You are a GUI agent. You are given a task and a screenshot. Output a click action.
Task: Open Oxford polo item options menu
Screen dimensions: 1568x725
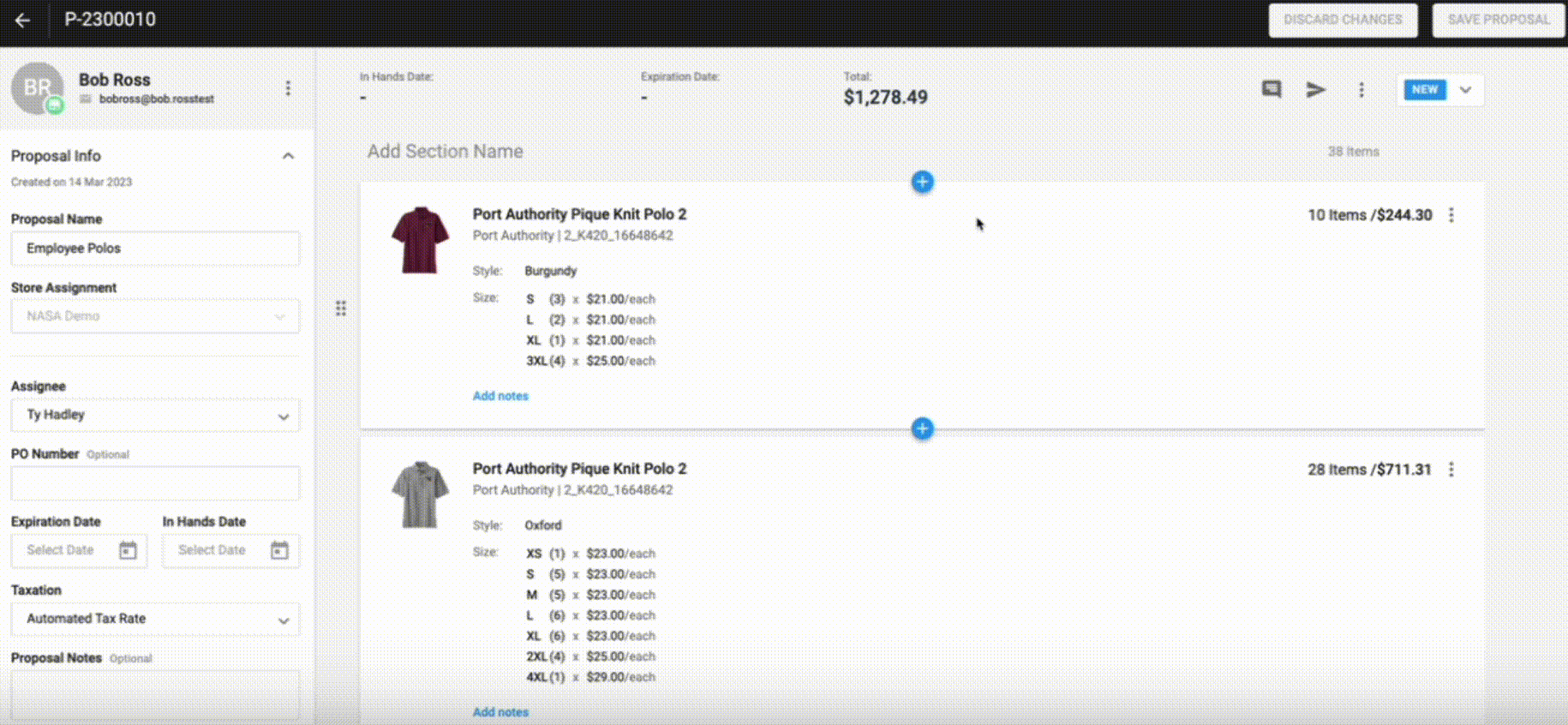[x=1451, y=470]
